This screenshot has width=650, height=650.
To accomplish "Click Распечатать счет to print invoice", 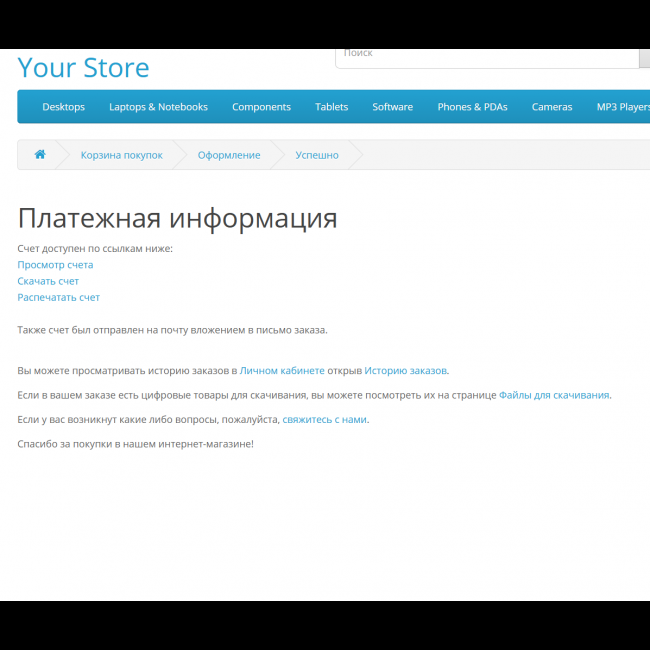I will [59, 297].
